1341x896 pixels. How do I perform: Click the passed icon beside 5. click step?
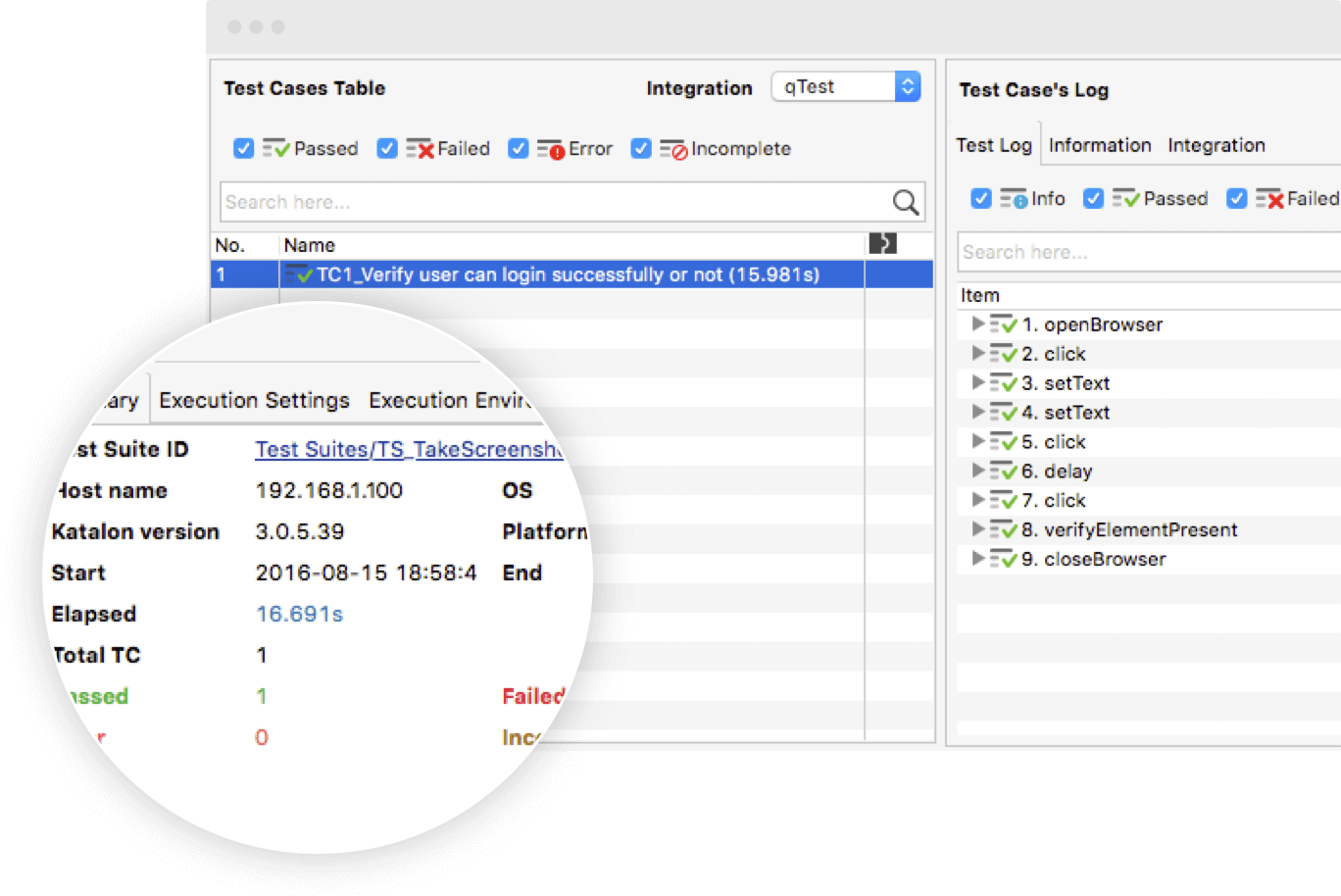(x=1003, y=441)
